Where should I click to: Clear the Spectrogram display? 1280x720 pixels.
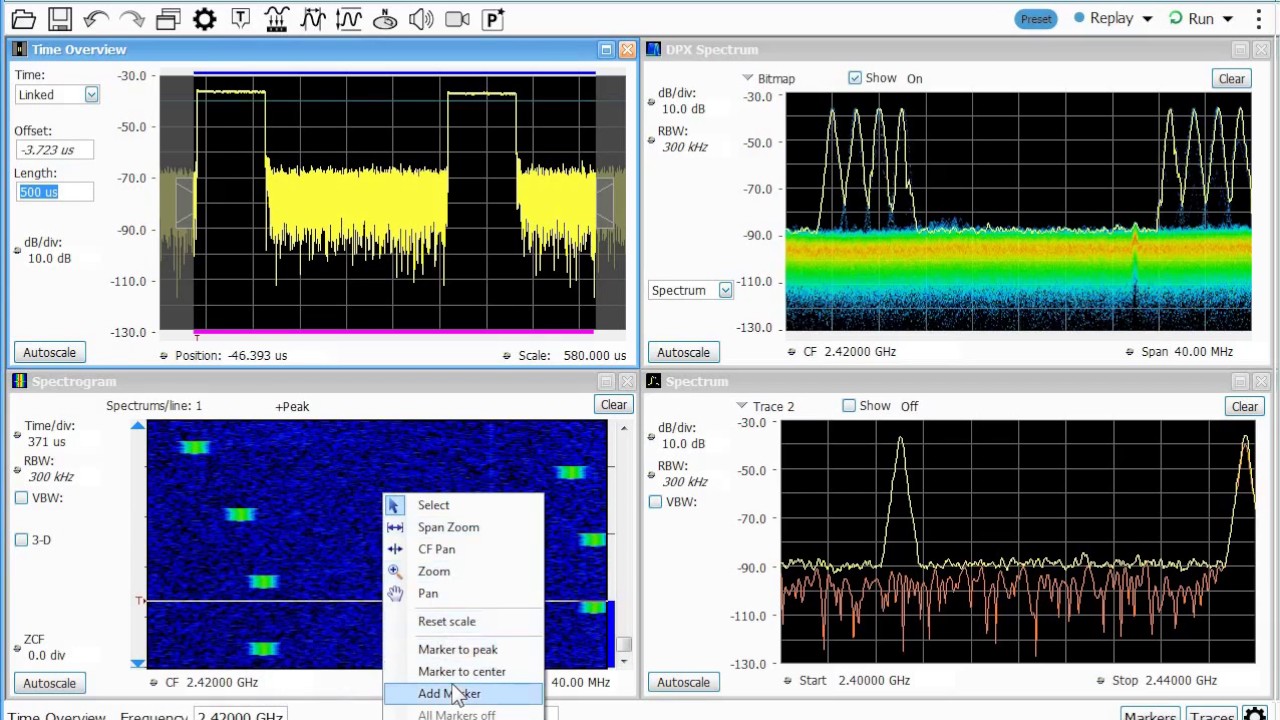coord(613,405)
